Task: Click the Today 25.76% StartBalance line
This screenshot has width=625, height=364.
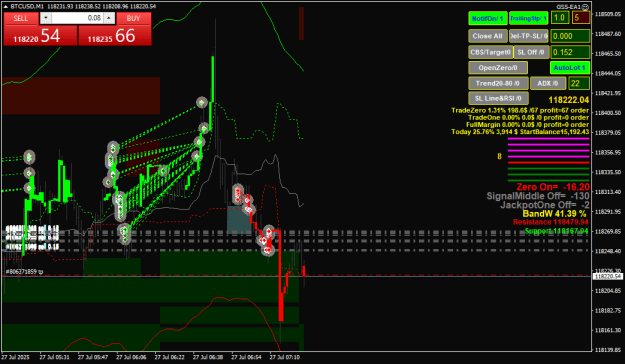Action: pyautogui.click(x=520, y=132)
